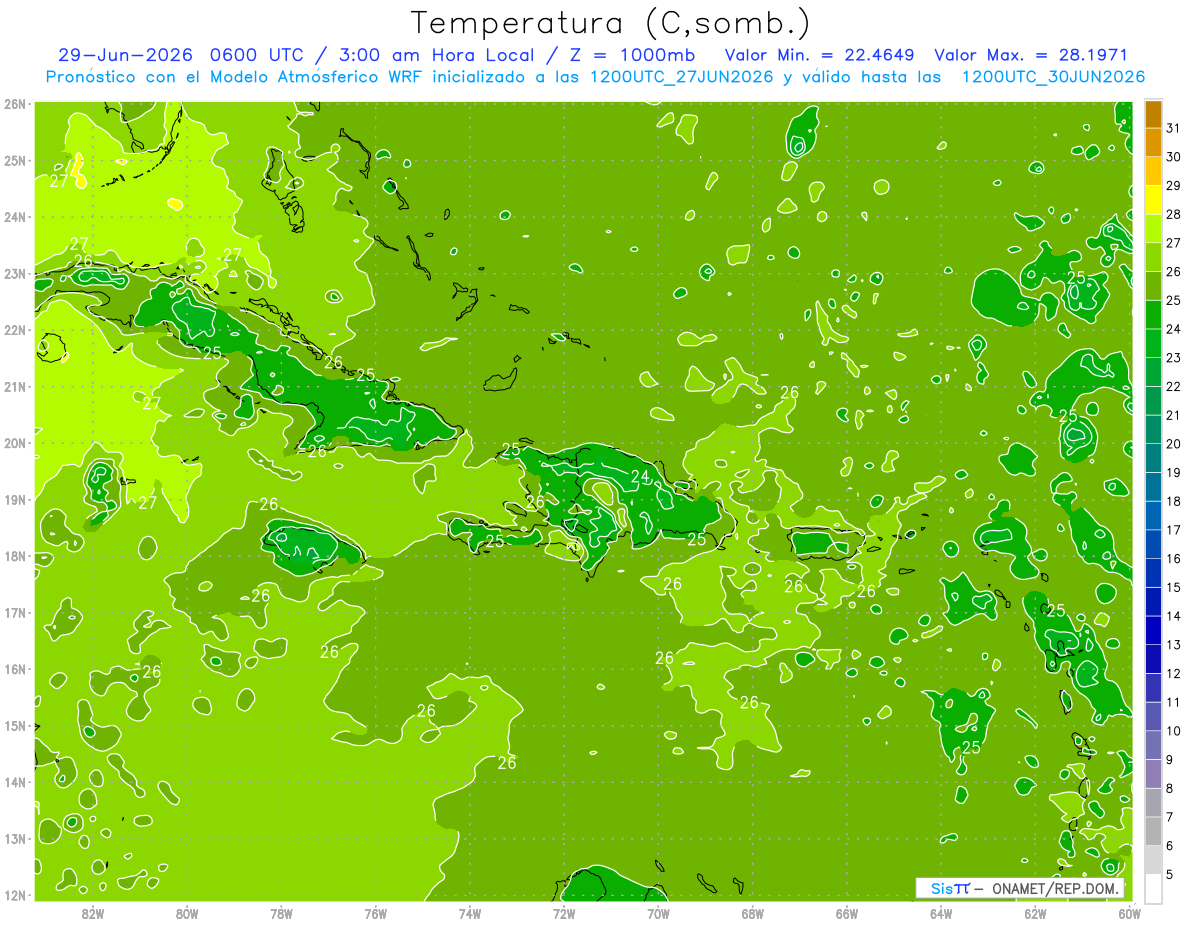Click the "1200UTC_30JUN2026" valid-until time
This screenshot has width=1200, height=927.
(1053, 77)
